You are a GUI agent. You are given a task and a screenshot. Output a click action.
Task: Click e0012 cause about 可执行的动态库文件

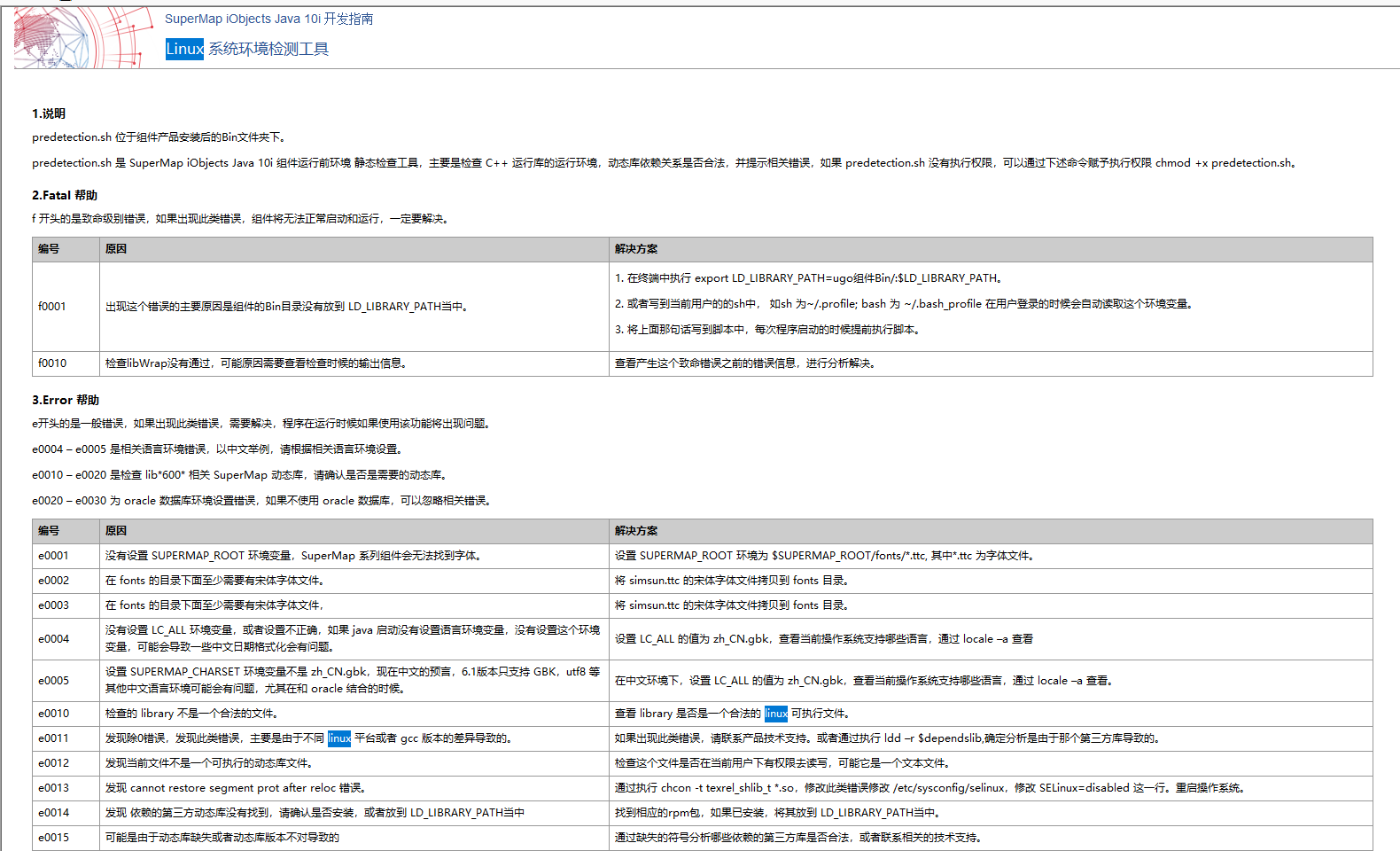pos(210,763)
